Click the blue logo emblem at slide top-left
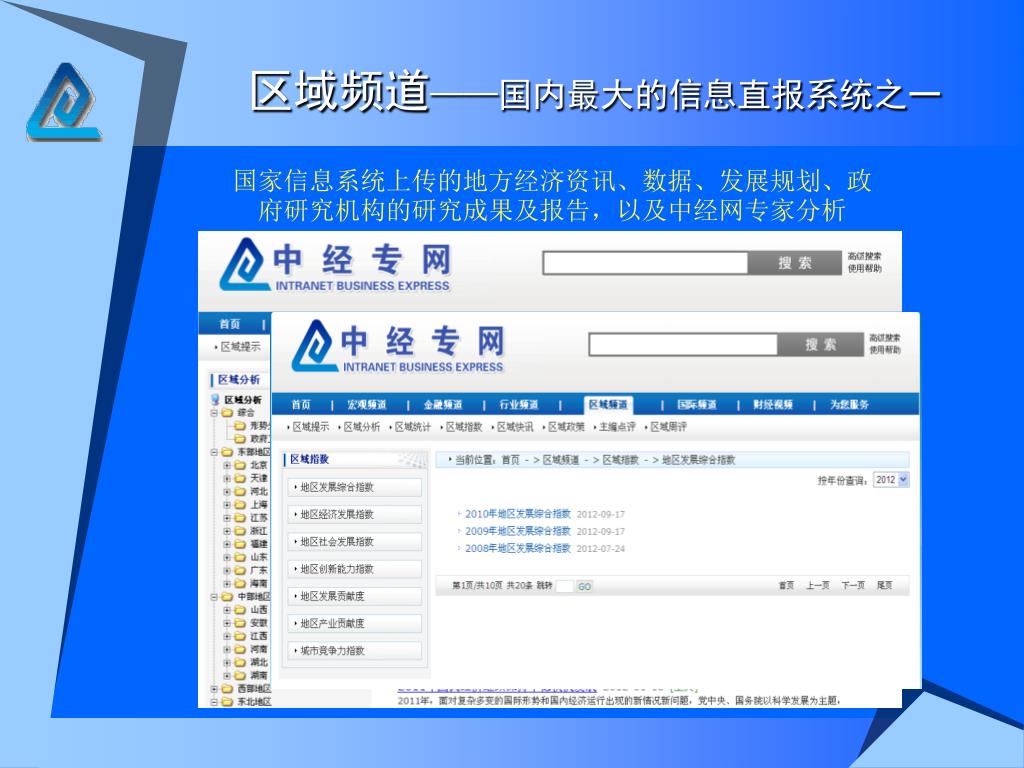 point(64,102)
